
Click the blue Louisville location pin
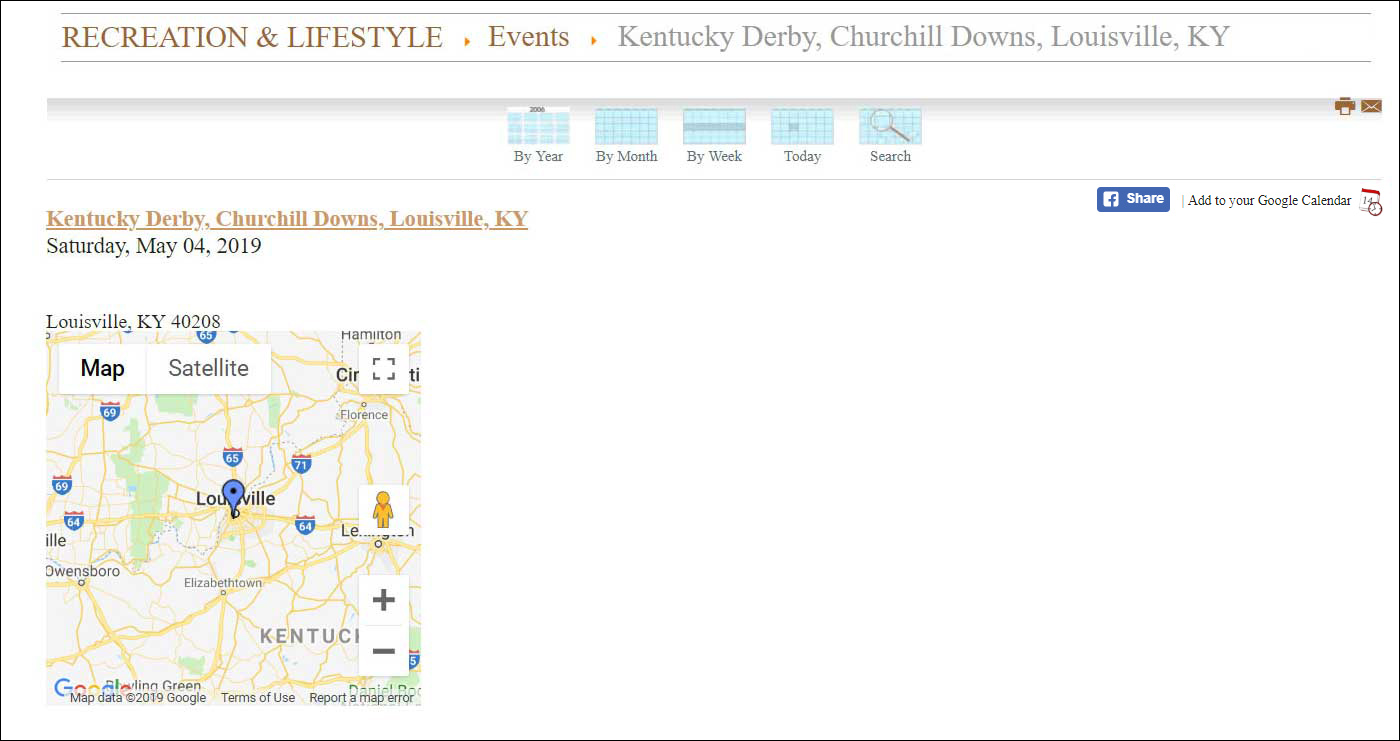tap(233, 497)
